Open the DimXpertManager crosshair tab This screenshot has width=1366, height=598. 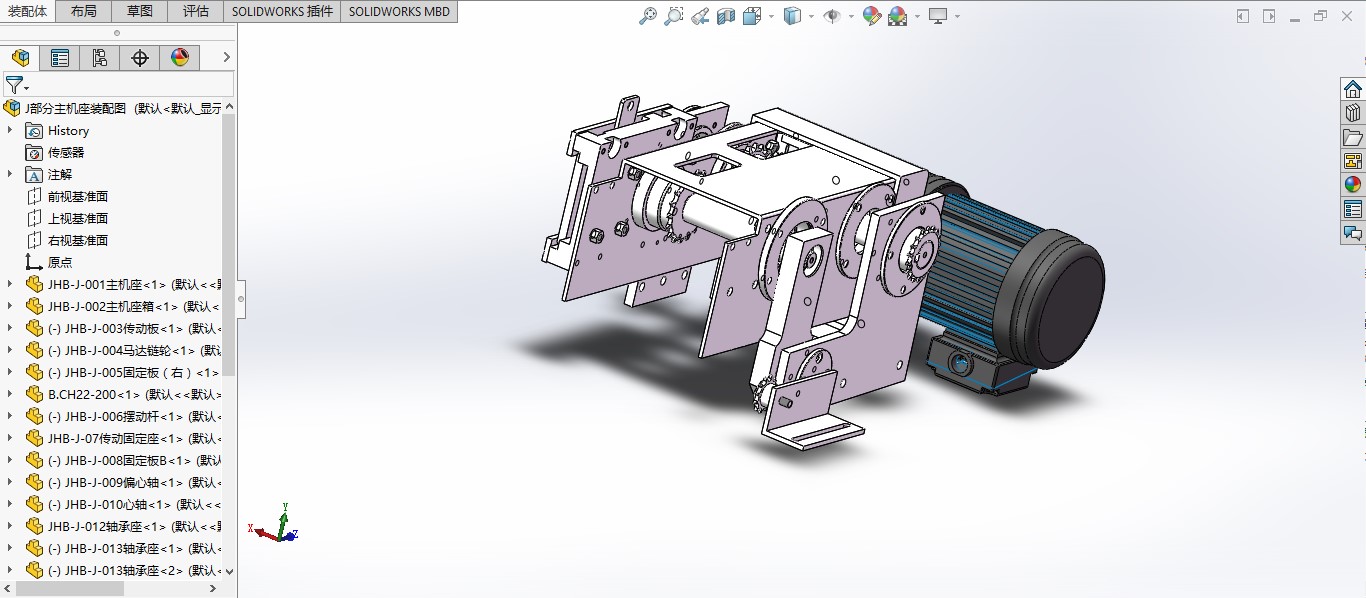(140, 58)
